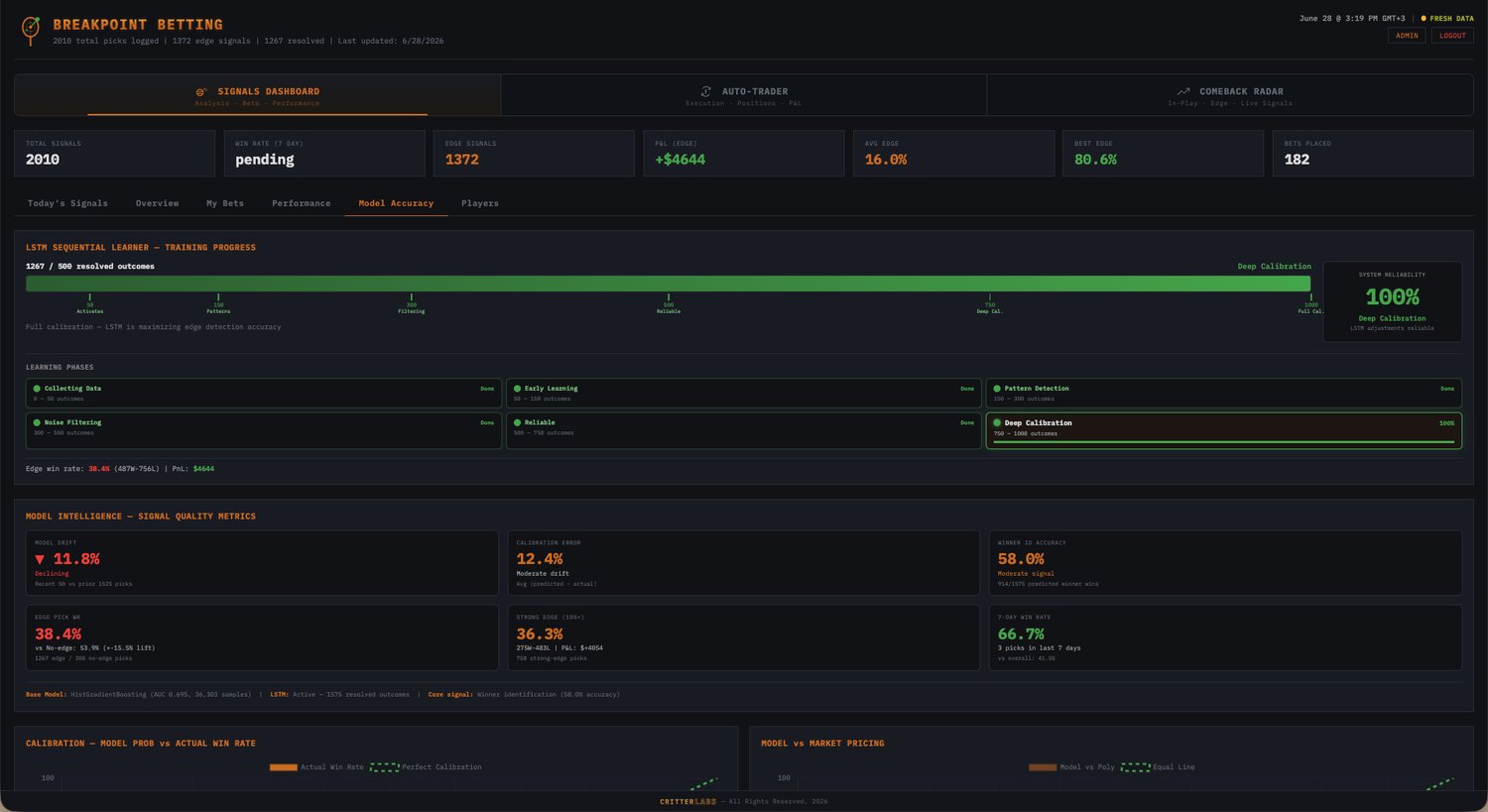
Task: Open the Overview tab
Action: pyautogui.click(x=158, y=203)
